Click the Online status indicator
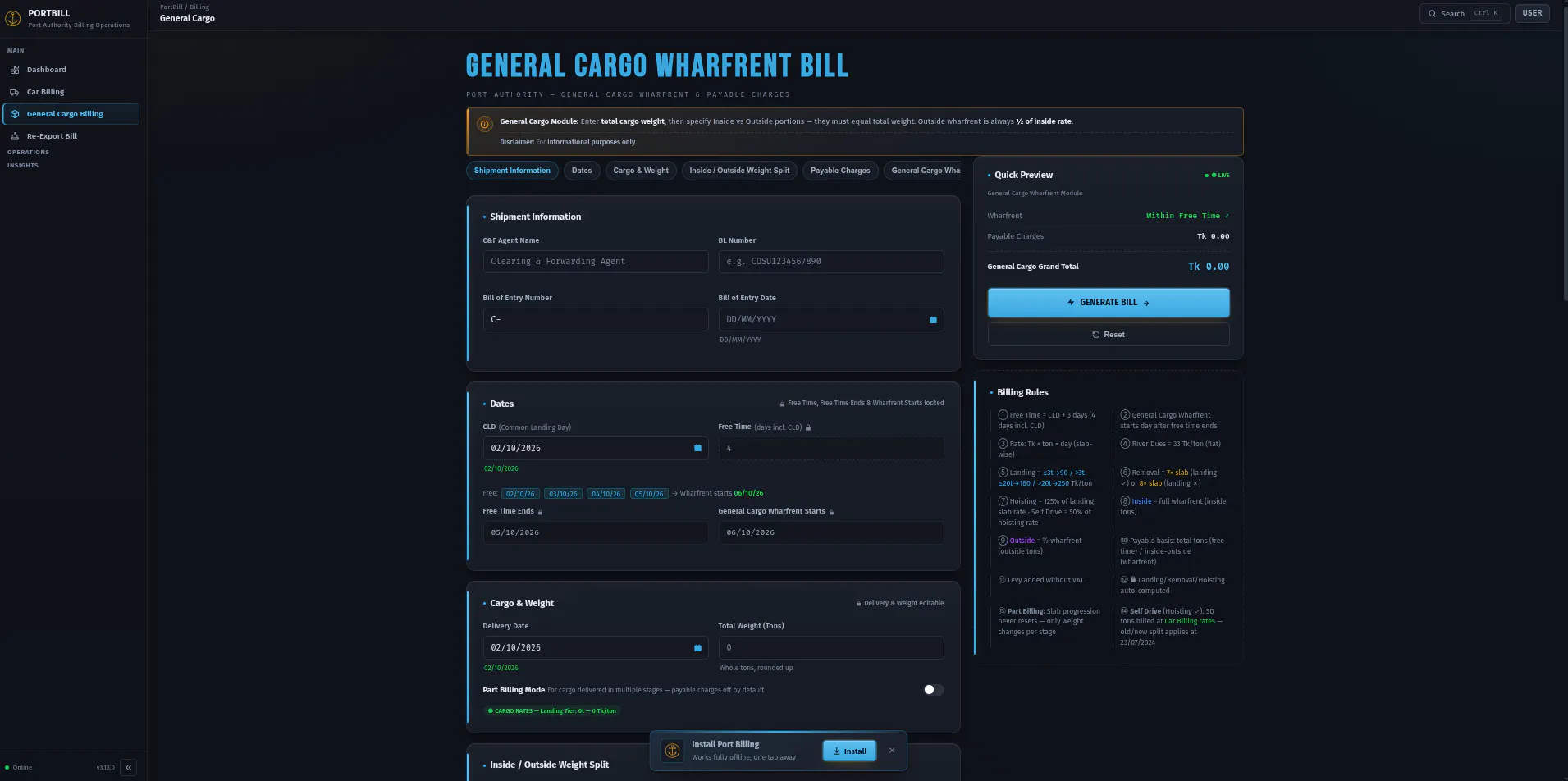Image resolution: width=1568 pixels, height=781 pixels. [19, 767]
